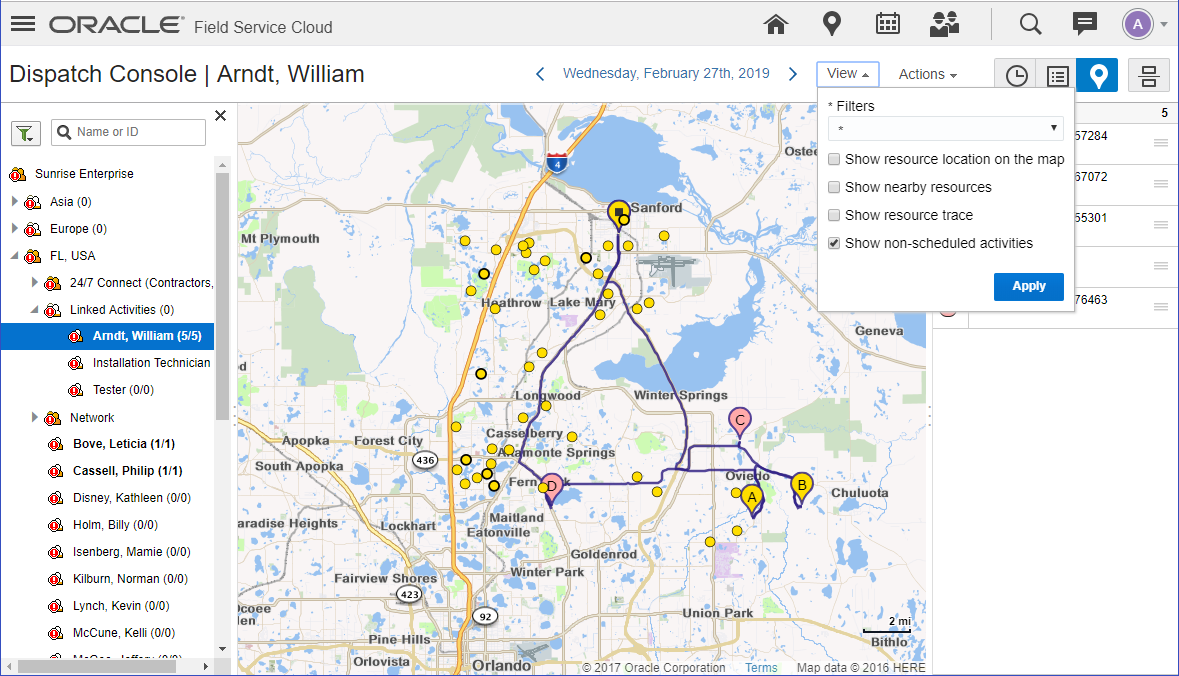Click the Sunrise Enterprise root label

coord(84,174)
